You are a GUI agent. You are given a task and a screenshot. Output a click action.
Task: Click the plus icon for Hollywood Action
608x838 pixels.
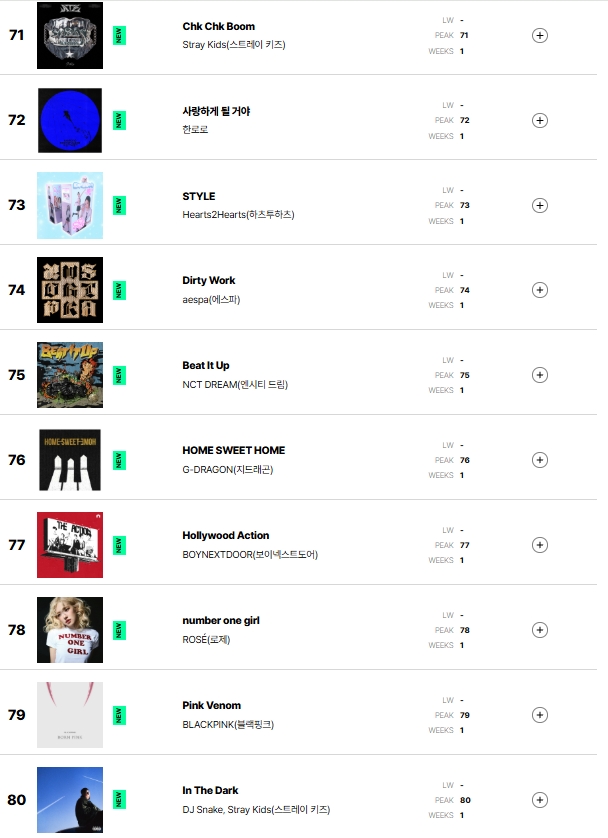coord(540,545)
